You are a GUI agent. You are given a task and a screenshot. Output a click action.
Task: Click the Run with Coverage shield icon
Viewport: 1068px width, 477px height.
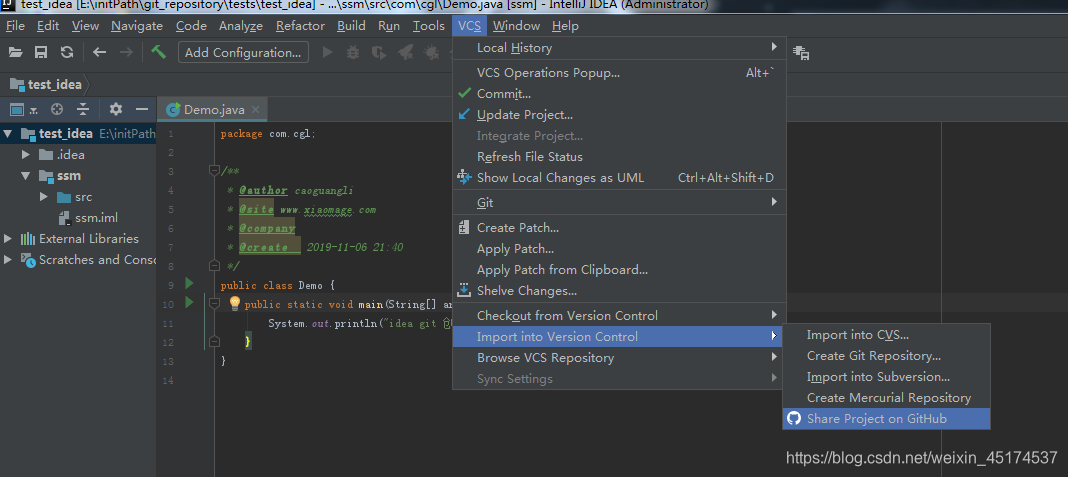(379, 52)
